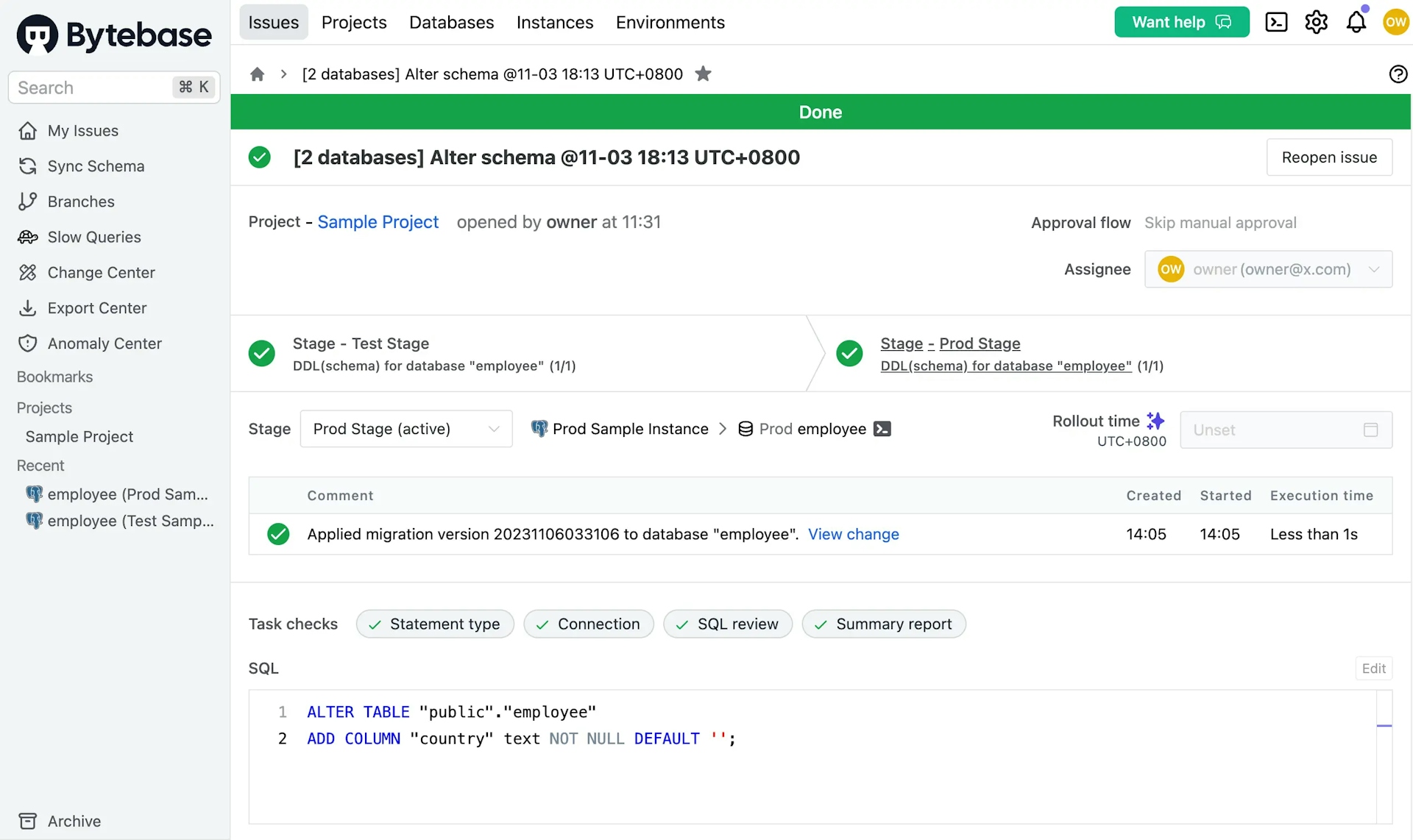Click the Reopen issue button
1413x840 pixels.
(1329, 156)
